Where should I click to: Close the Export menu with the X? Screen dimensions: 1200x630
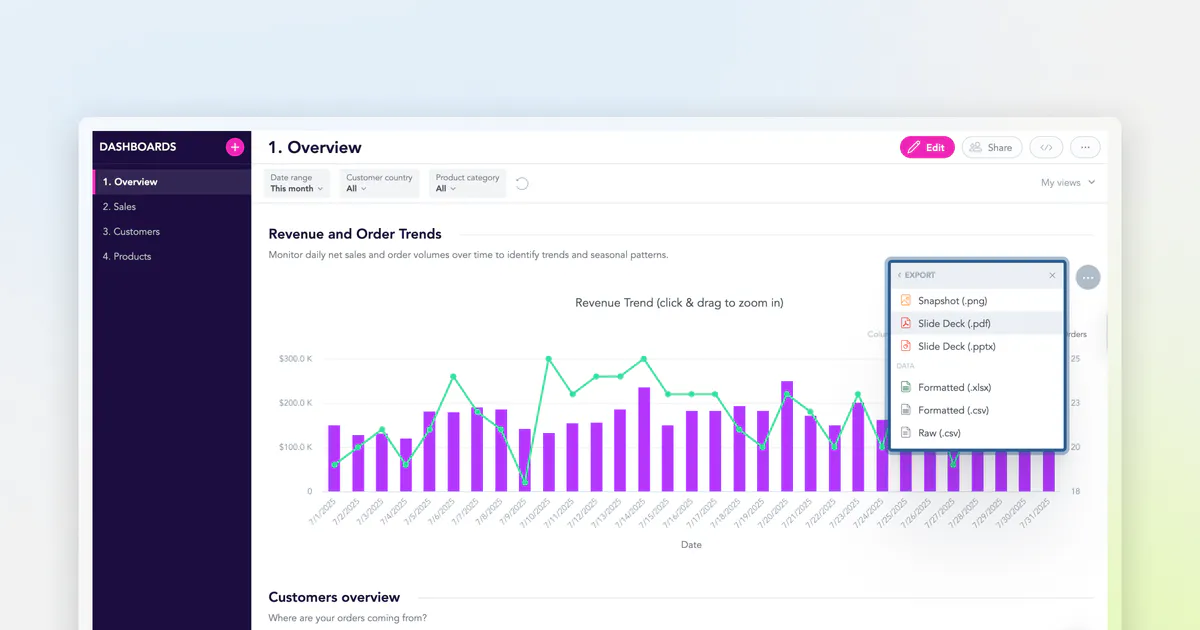1052,275
